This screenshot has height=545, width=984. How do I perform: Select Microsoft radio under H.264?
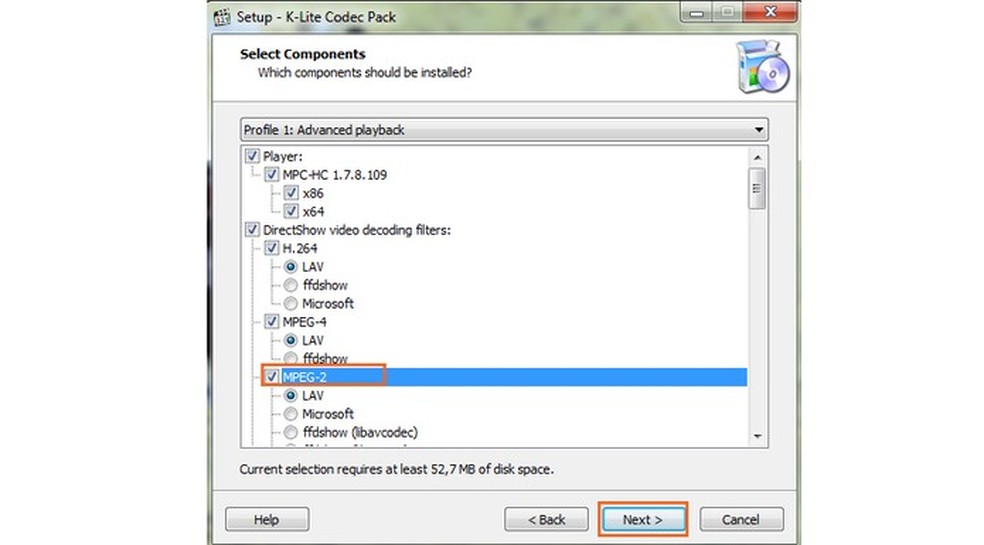[291, 303]
